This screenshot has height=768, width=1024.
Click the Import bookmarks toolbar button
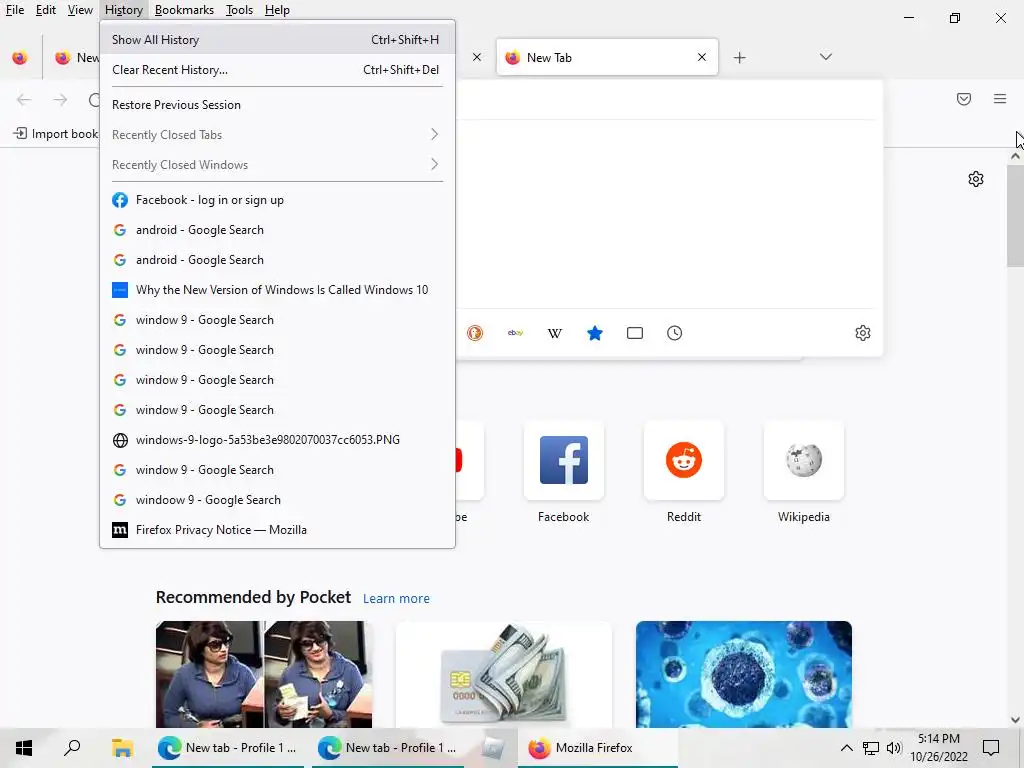(x=56, y=134)
